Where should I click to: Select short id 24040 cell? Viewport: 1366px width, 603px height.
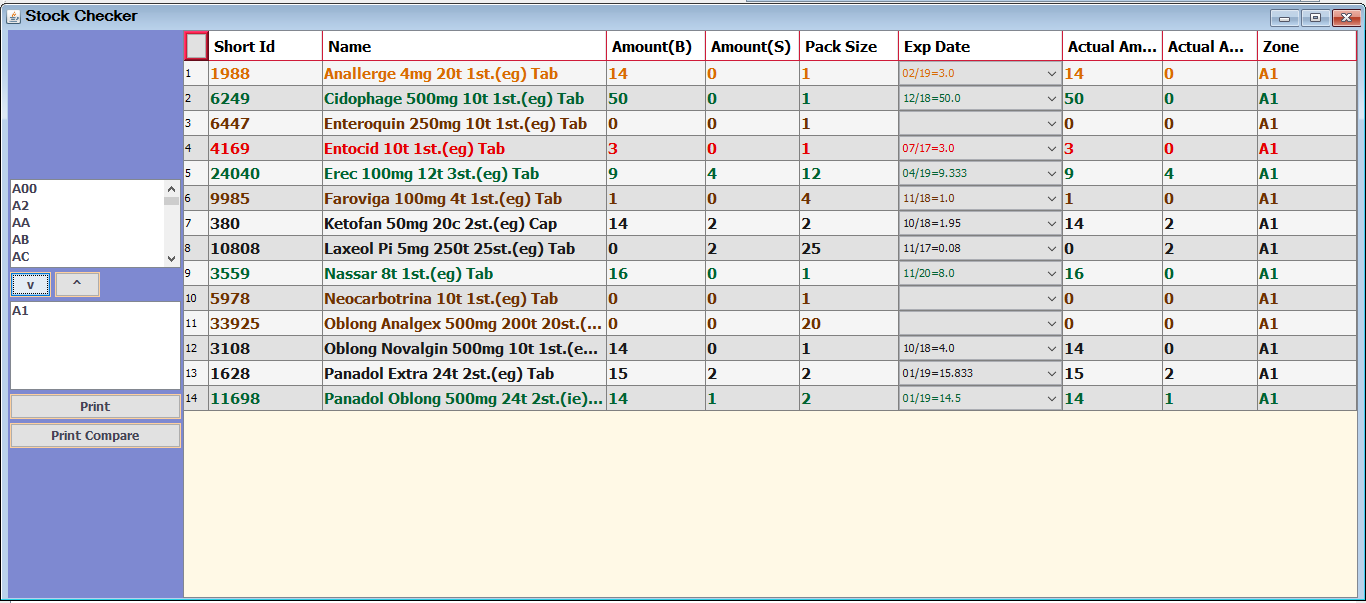pos(265,174)
